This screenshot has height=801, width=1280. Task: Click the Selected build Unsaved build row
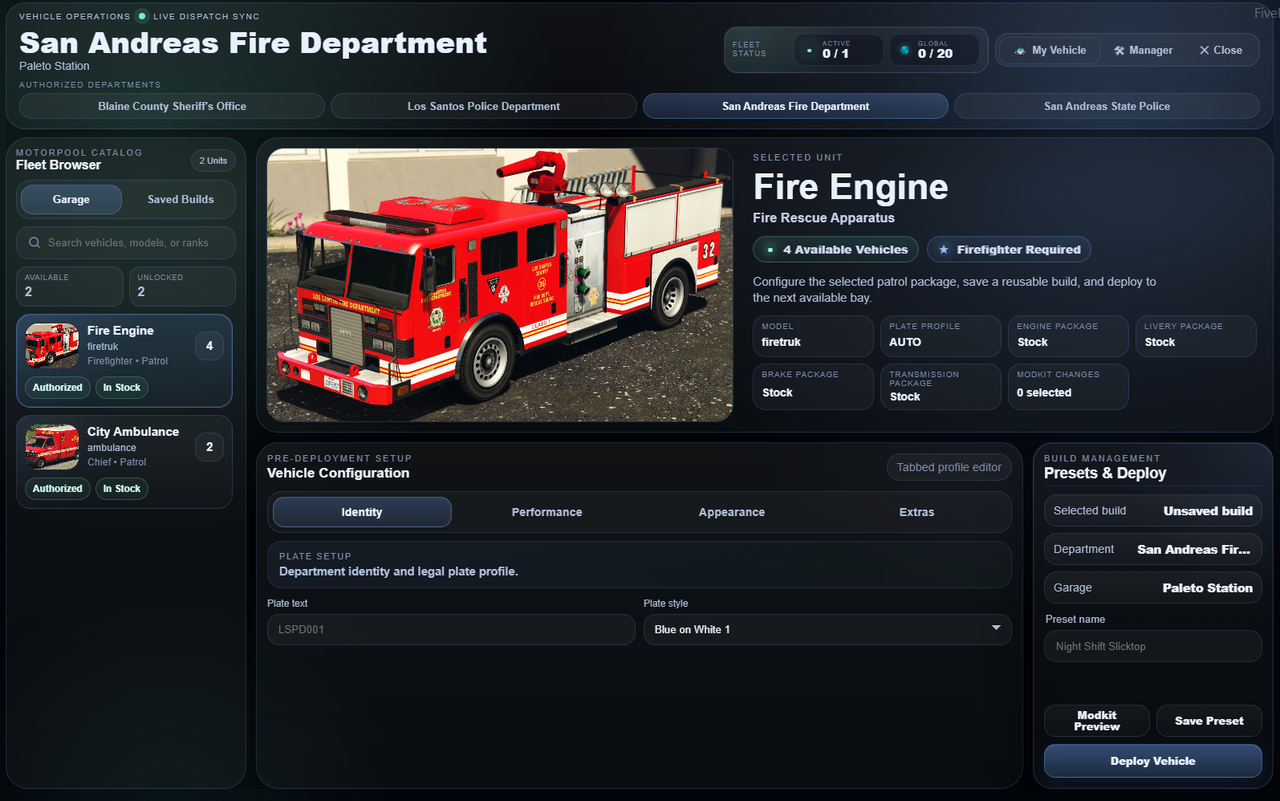(x=1153, y=511)
